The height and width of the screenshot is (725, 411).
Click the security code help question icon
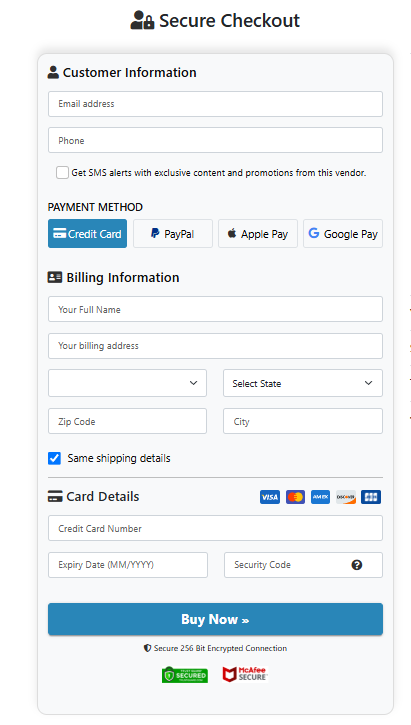point(356,565)
